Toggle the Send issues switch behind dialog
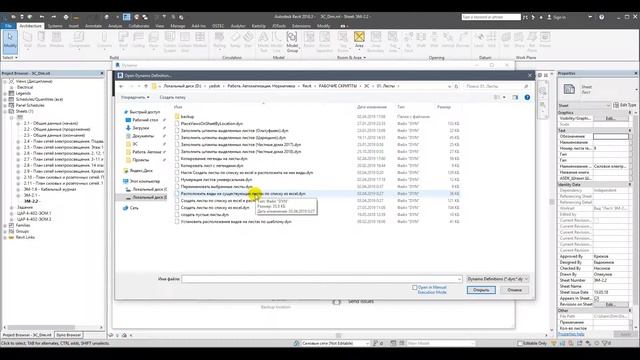640x360 pixels. pyautogui.click(x=337, y=302)
